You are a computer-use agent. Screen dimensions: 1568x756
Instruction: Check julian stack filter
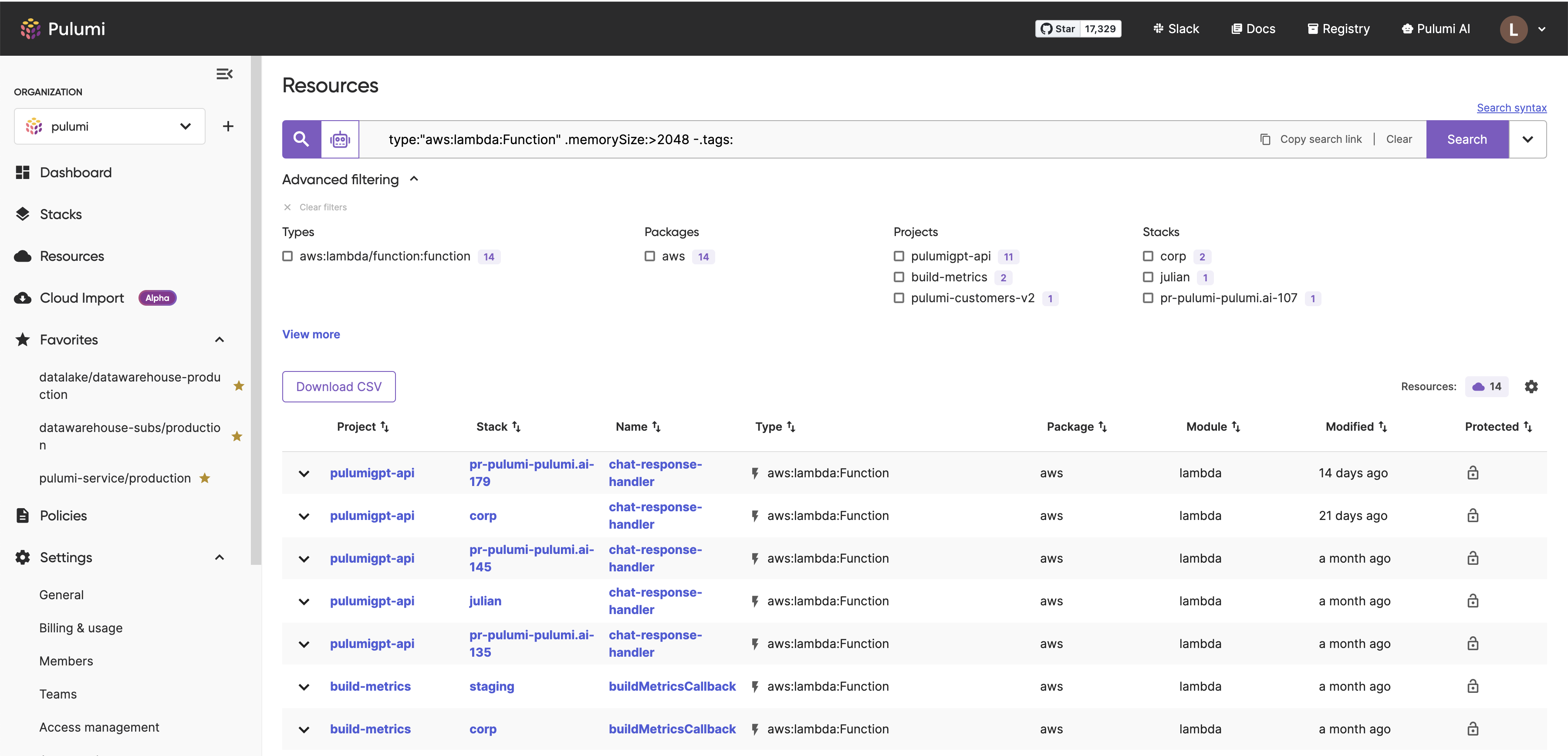[1148, 277]
